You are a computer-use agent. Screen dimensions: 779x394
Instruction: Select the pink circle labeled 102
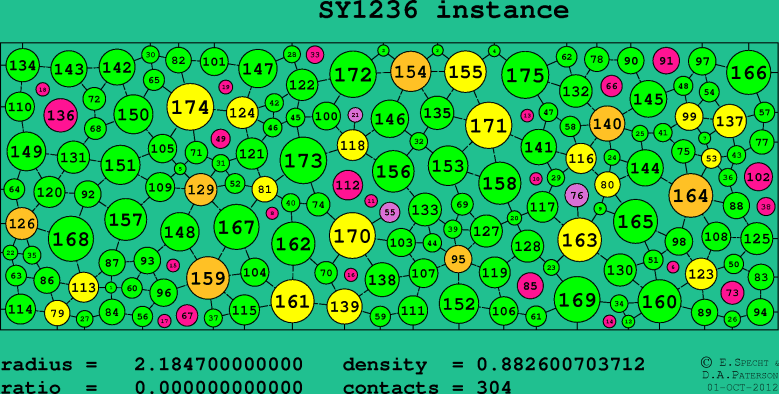[759, 177]
